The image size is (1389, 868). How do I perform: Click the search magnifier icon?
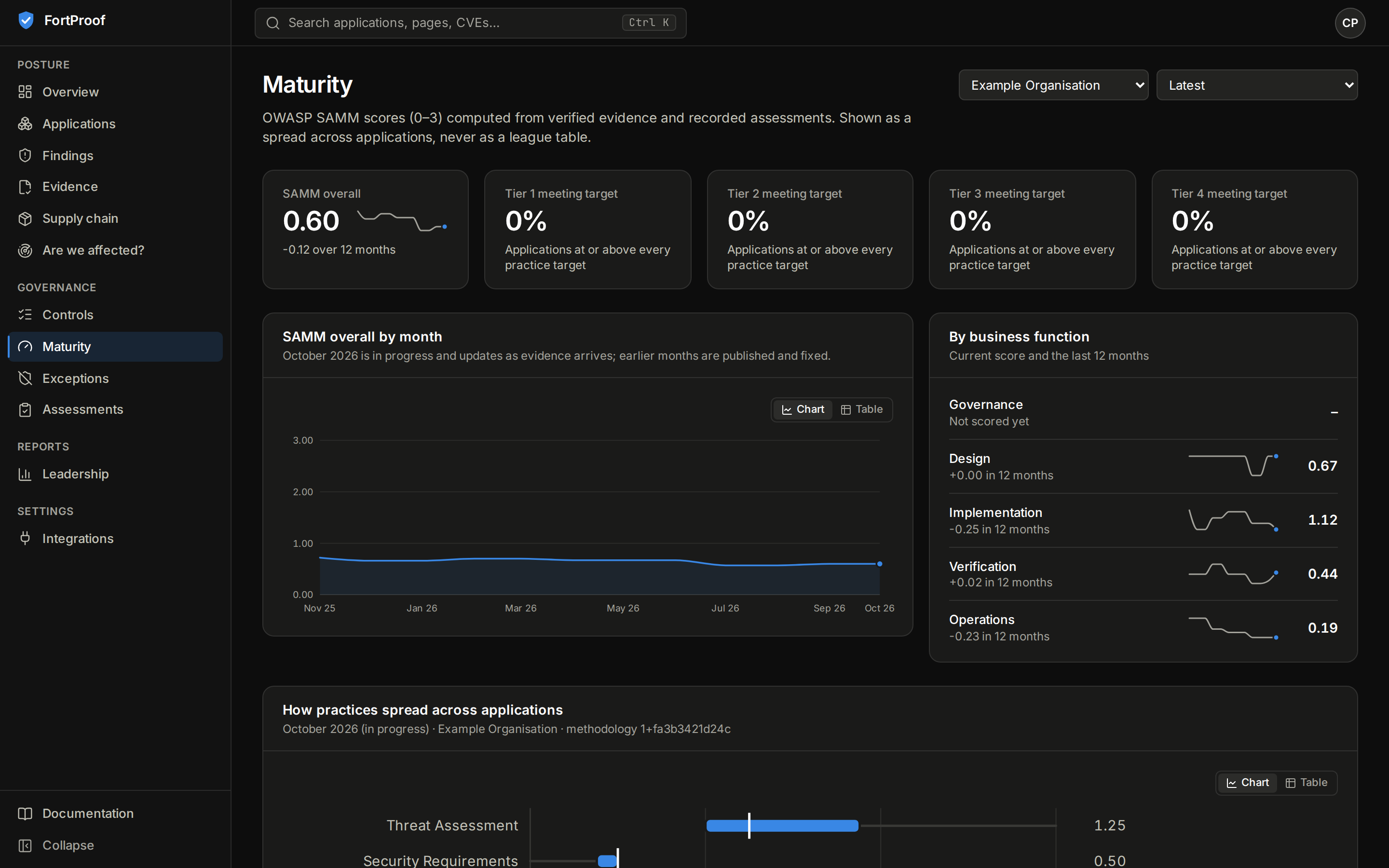point(272,23)
